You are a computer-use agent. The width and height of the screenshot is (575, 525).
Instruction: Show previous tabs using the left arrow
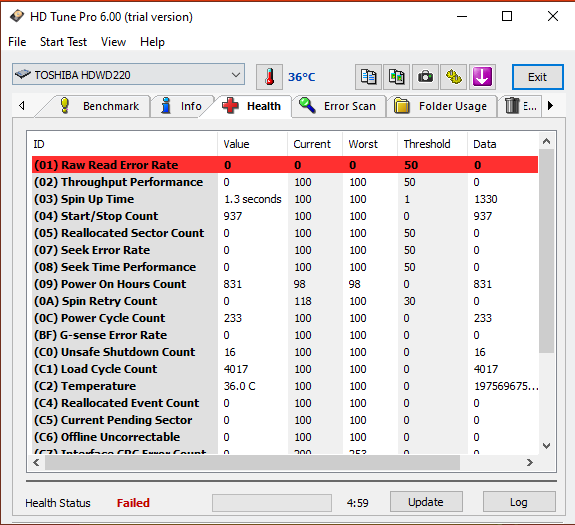click(22, 106)
